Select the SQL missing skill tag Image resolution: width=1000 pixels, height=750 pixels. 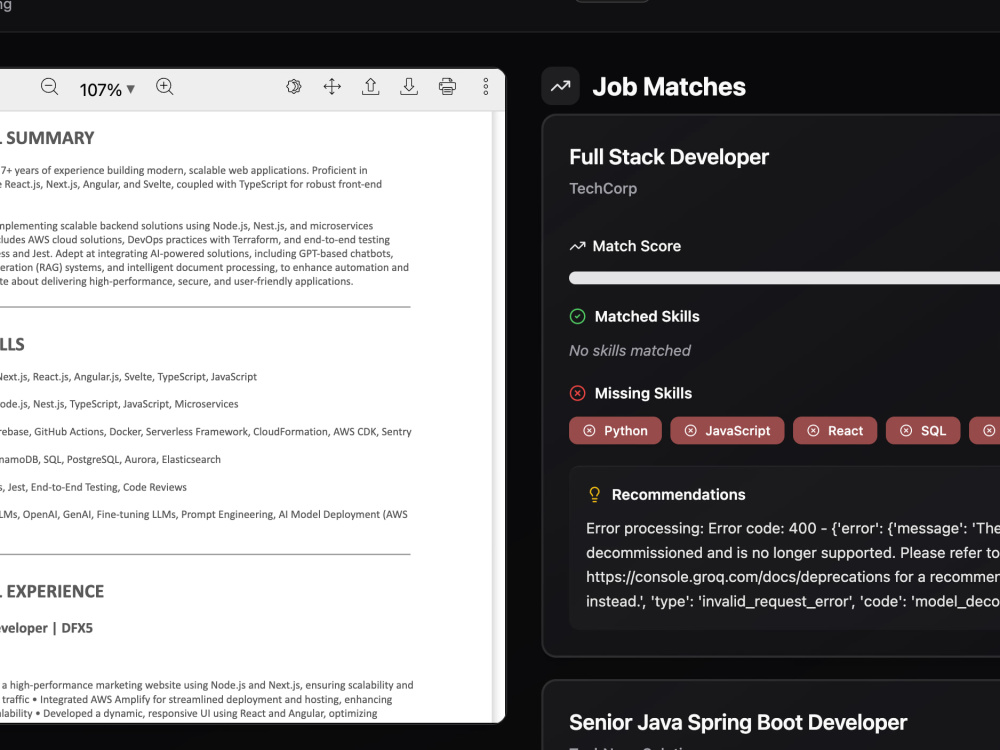click(923, 430)
